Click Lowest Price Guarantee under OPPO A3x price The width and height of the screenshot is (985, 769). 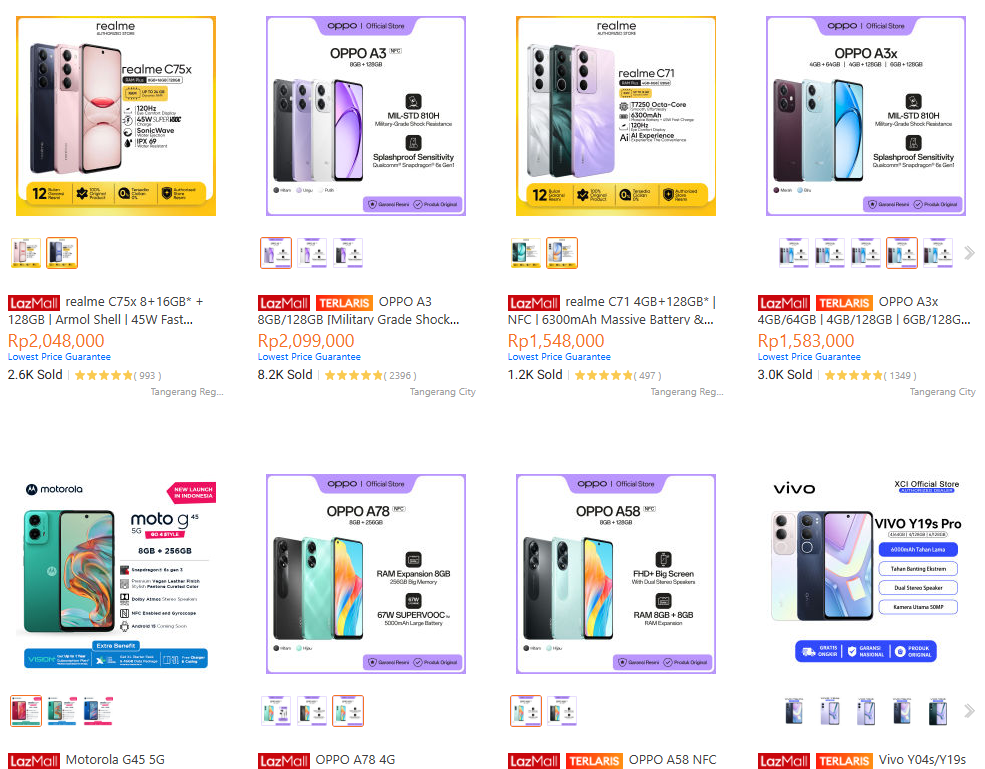pyautogui.click(x=809, y=357)
